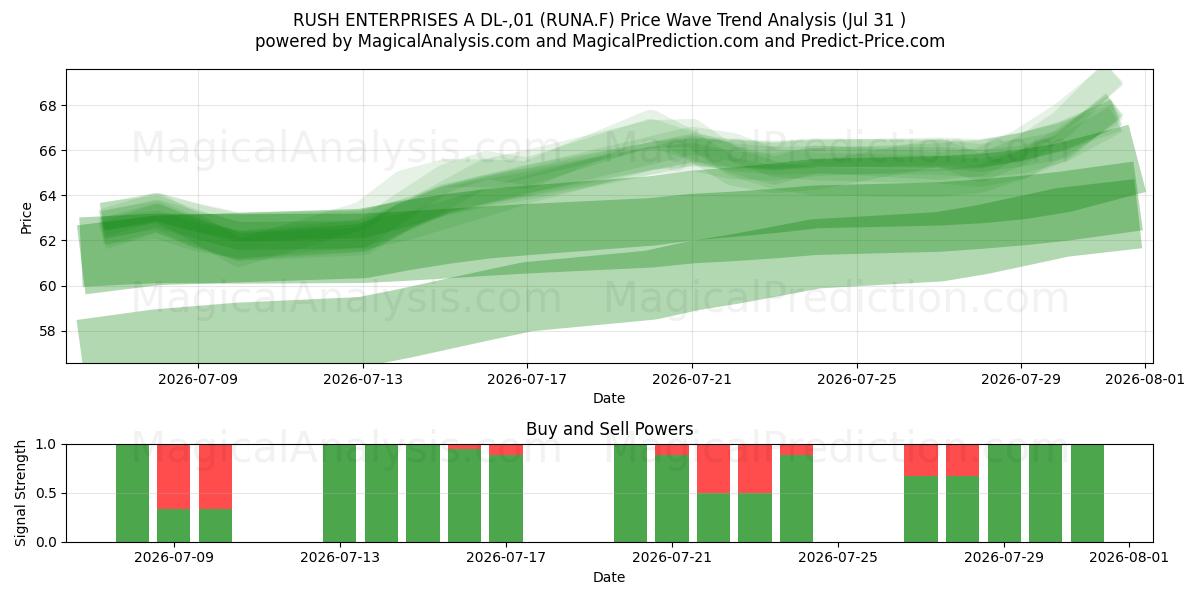Click '2026-07-25' on the price chart axis
This screenshot has height=600, width=1200.
[857, 380]
